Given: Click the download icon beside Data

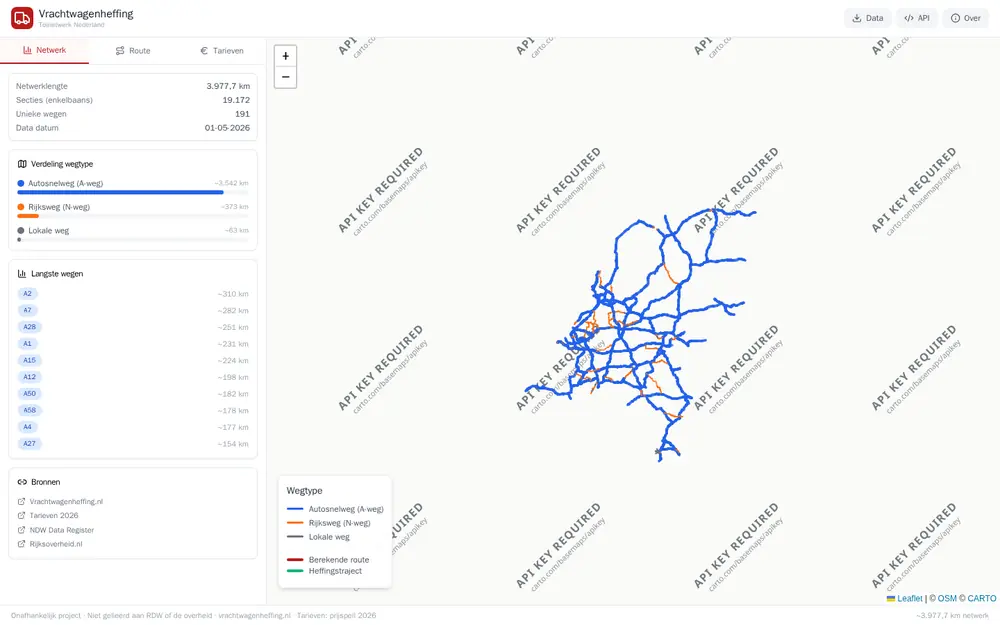Looking at the screenshot, I should coord(857,18).
